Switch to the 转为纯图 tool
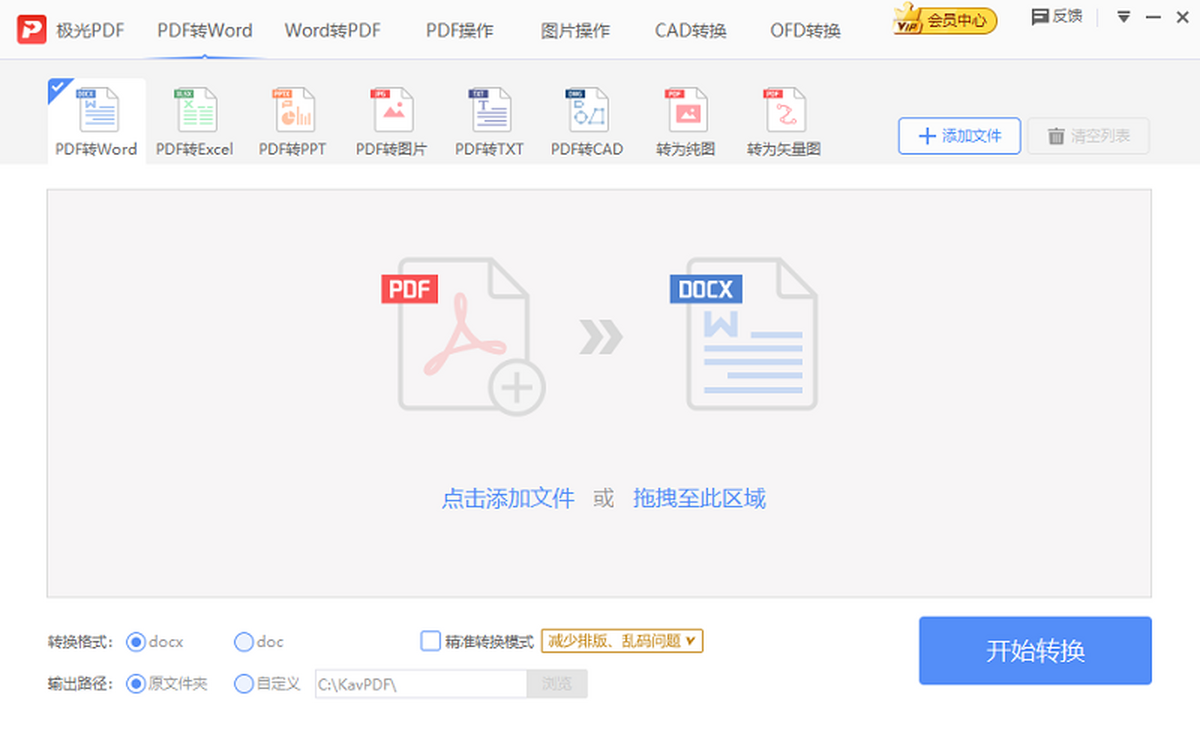The height and width of the screenshot is (734, 1200). pos(684,120)
